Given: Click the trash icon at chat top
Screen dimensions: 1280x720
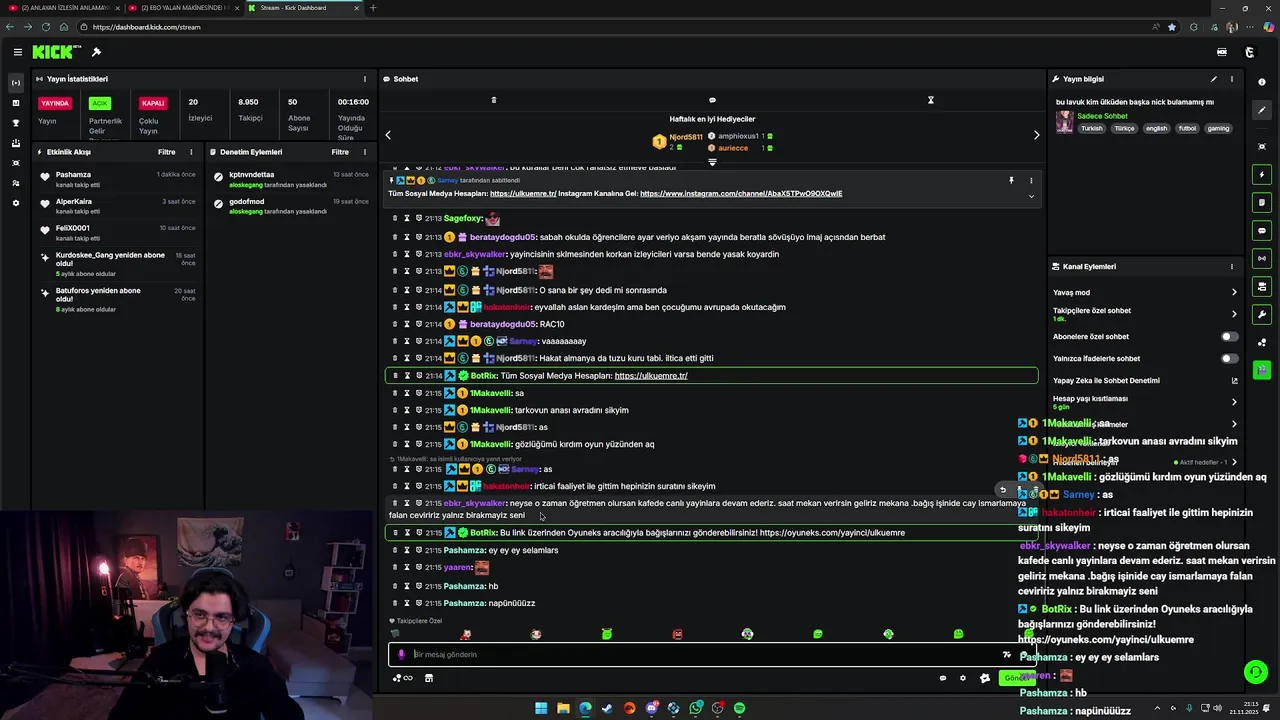Looking at the screenshot, I should (x=493, y=100).
